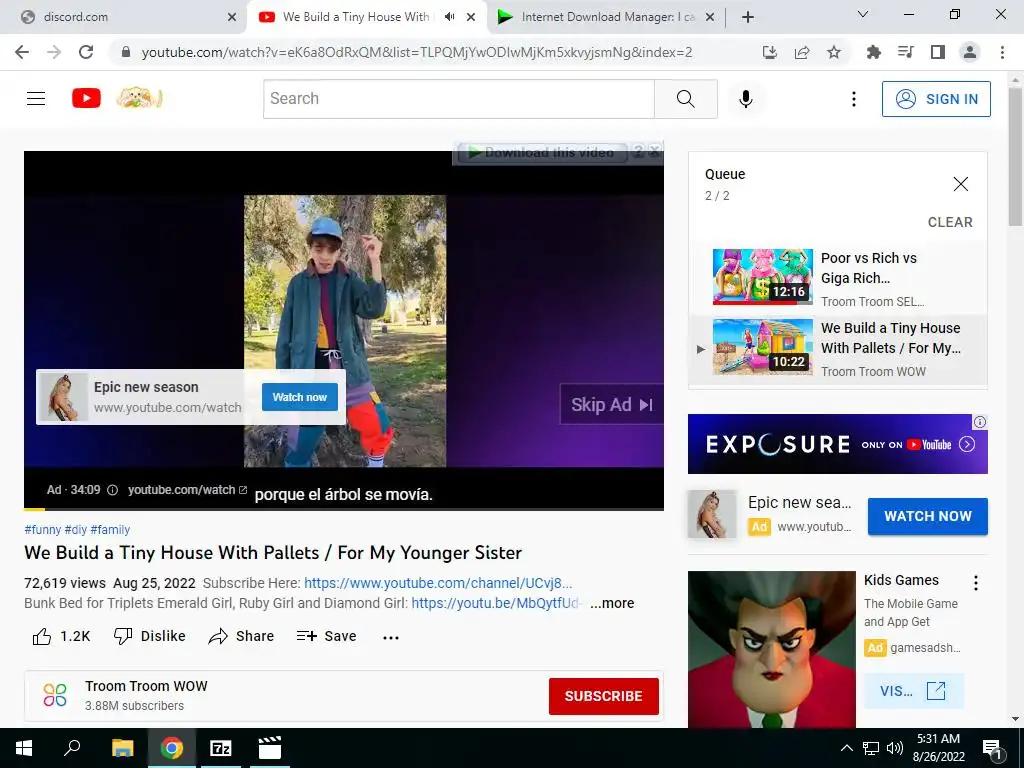Open the youtube.com/watch ad link in player
This screenshot has width=1024, height=768.
[x=187, y=490]
